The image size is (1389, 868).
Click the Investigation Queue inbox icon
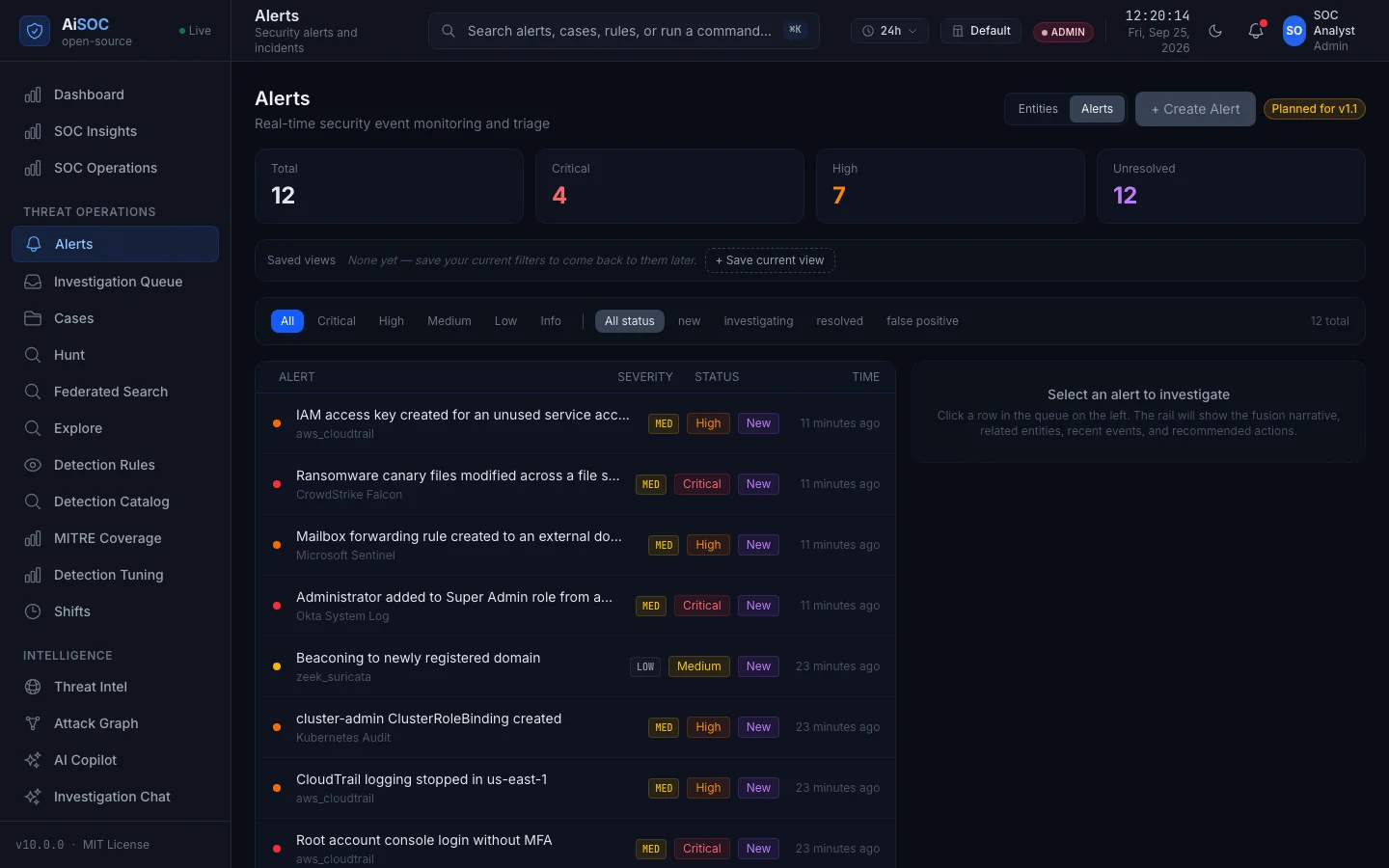tap(33, 282)
